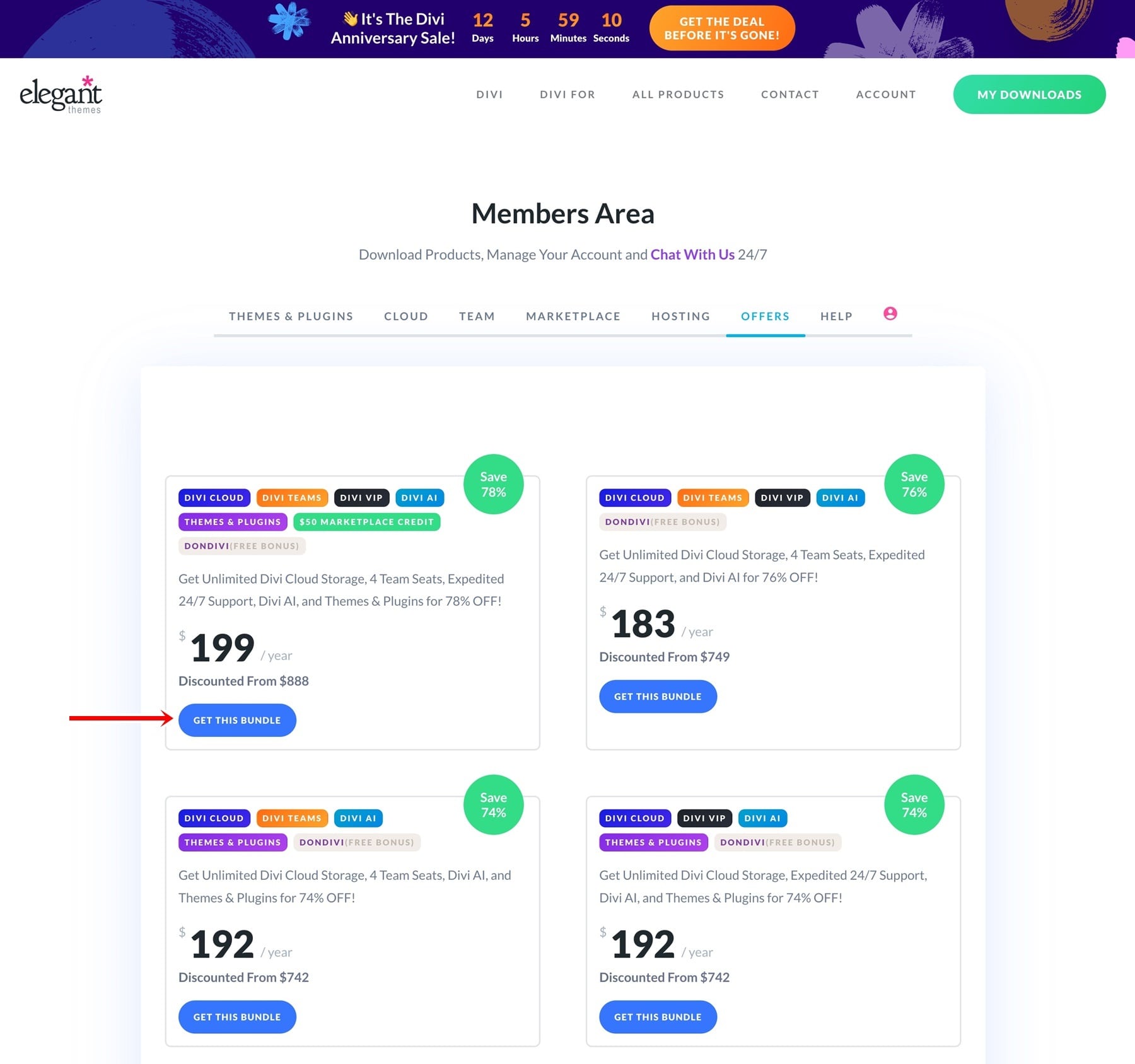Open the Marketplace tab
Viewport: 1135px width, 1064px height.
point(573,316)
